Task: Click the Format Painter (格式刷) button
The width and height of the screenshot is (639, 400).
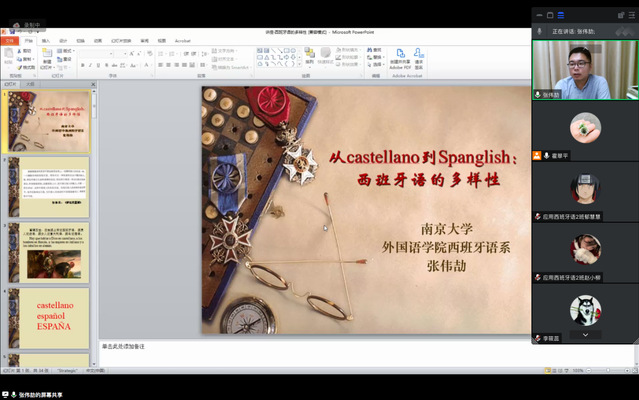Action: coord(26,68)
